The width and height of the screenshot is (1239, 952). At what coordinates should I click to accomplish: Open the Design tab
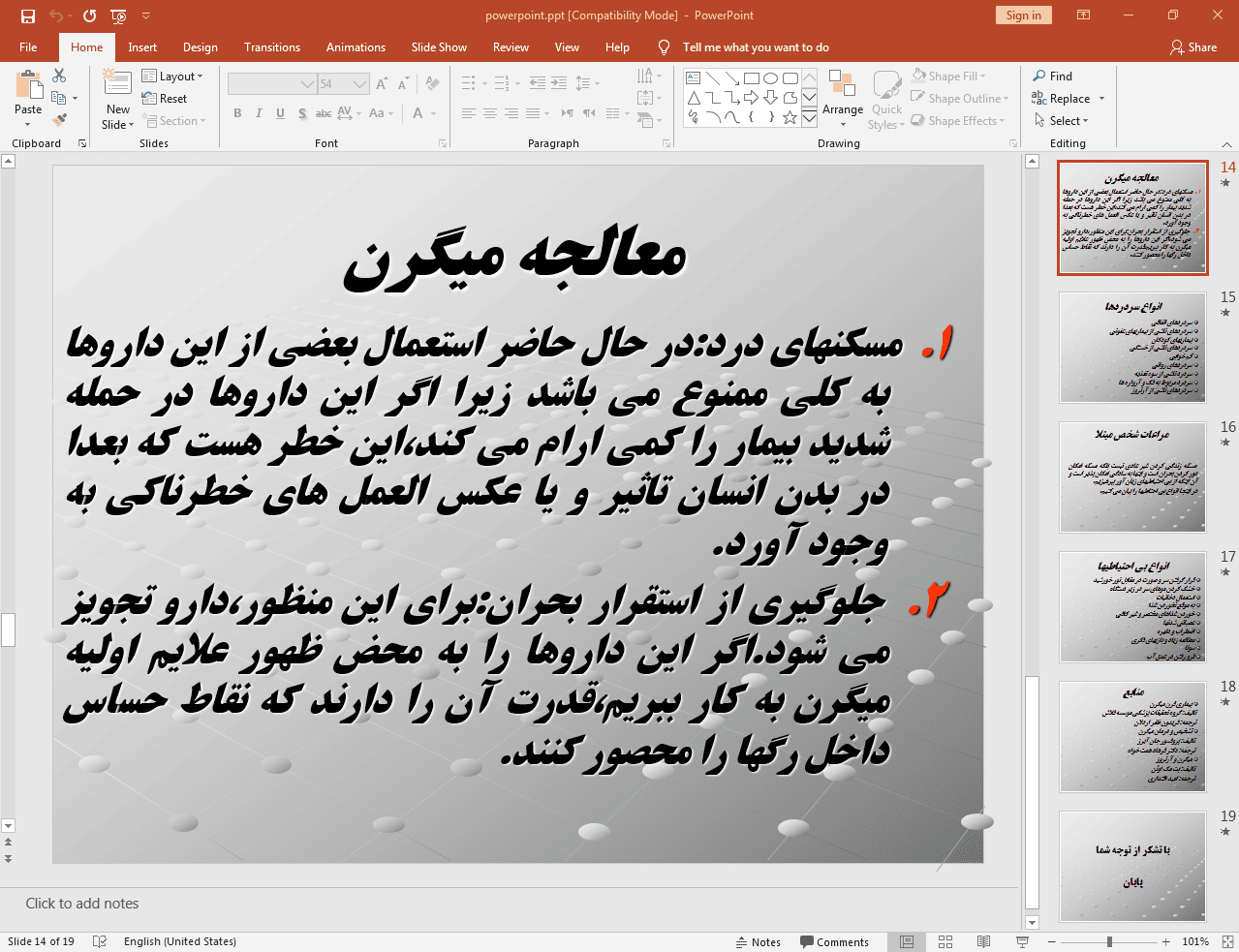click(200, 46)
